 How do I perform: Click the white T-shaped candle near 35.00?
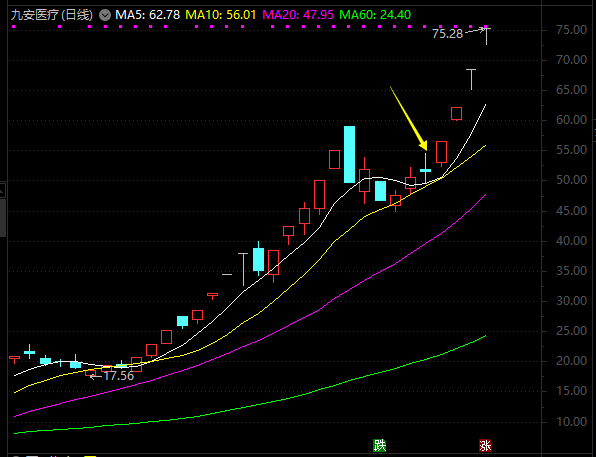pos(243,269)
